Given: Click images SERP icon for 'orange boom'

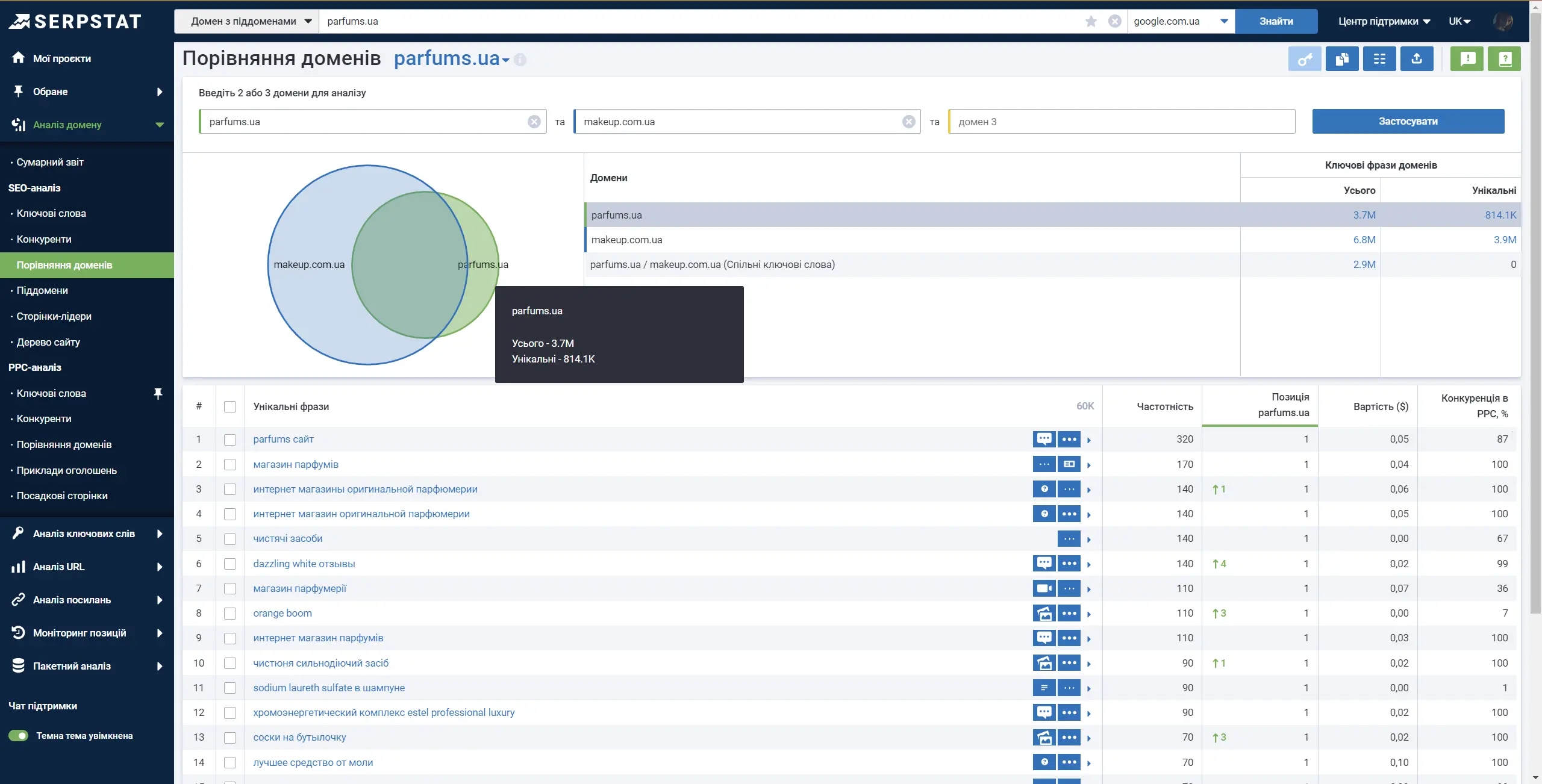Looking at the screenshot, I should point(1044,613).
